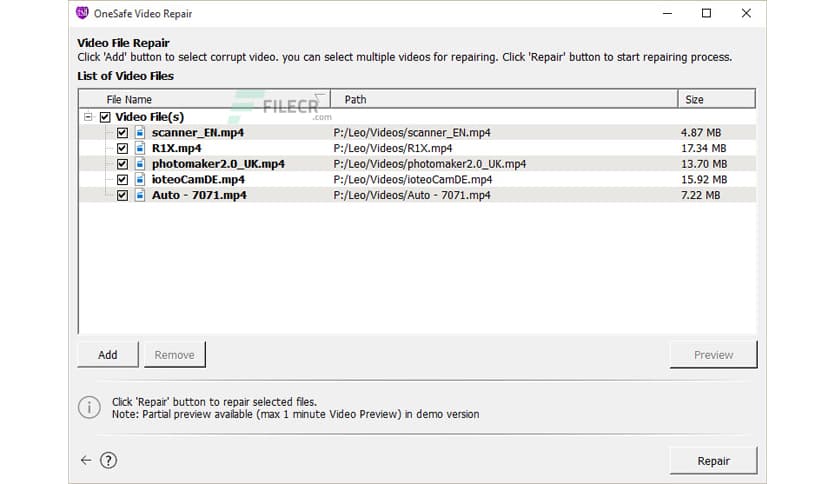Viewport: 836px width, 484px height.
Task: Select the photomaker2.0_UK.mp4 file name
Action: point(218,164)
